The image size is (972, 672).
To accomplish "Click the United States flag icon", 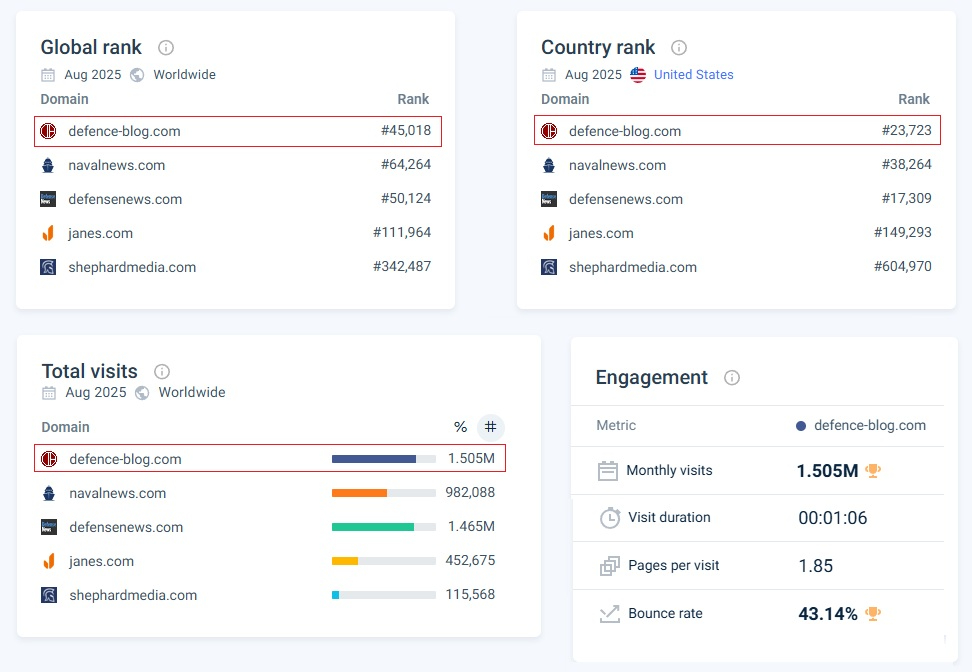I will (638, 75).
